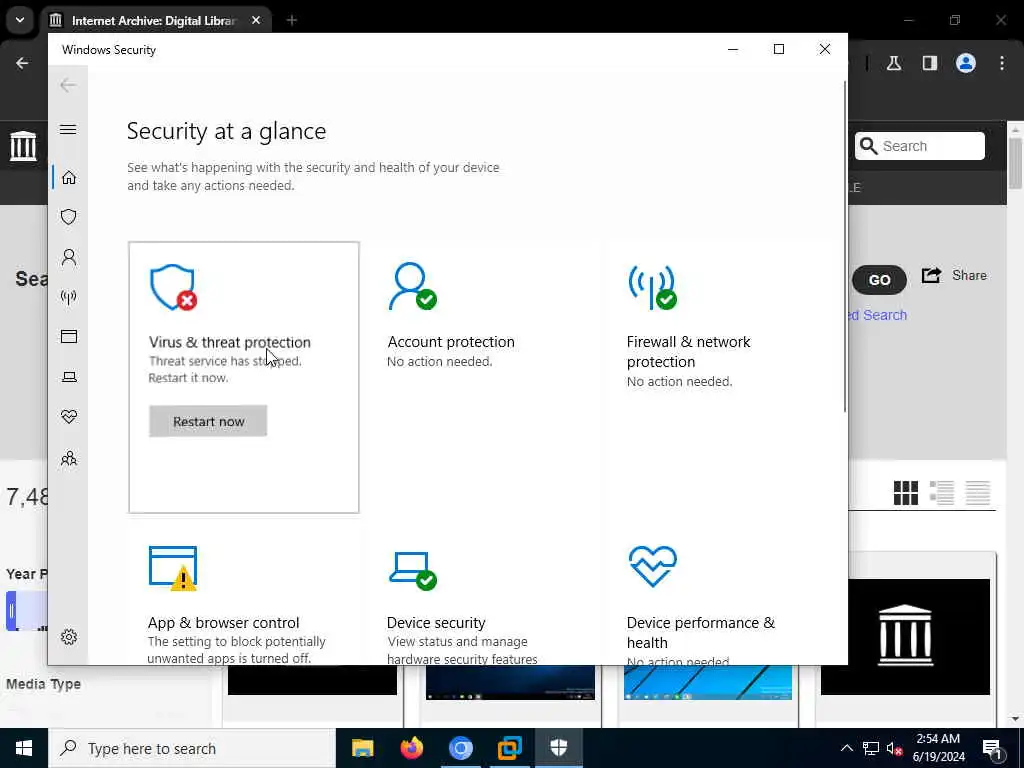Screen dimensions: 1024x768
Task: Click the Account protection tile icon
Action: point(412,286)
